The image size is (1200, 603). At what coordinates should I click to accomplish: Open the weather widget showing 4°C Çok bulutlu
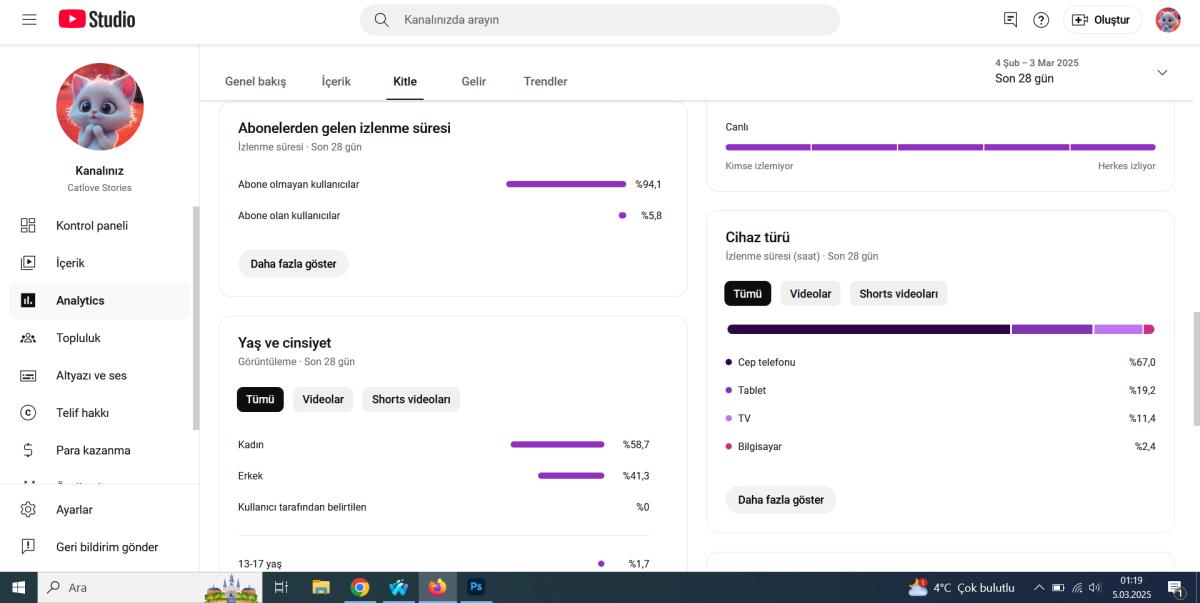coord(961,588)
